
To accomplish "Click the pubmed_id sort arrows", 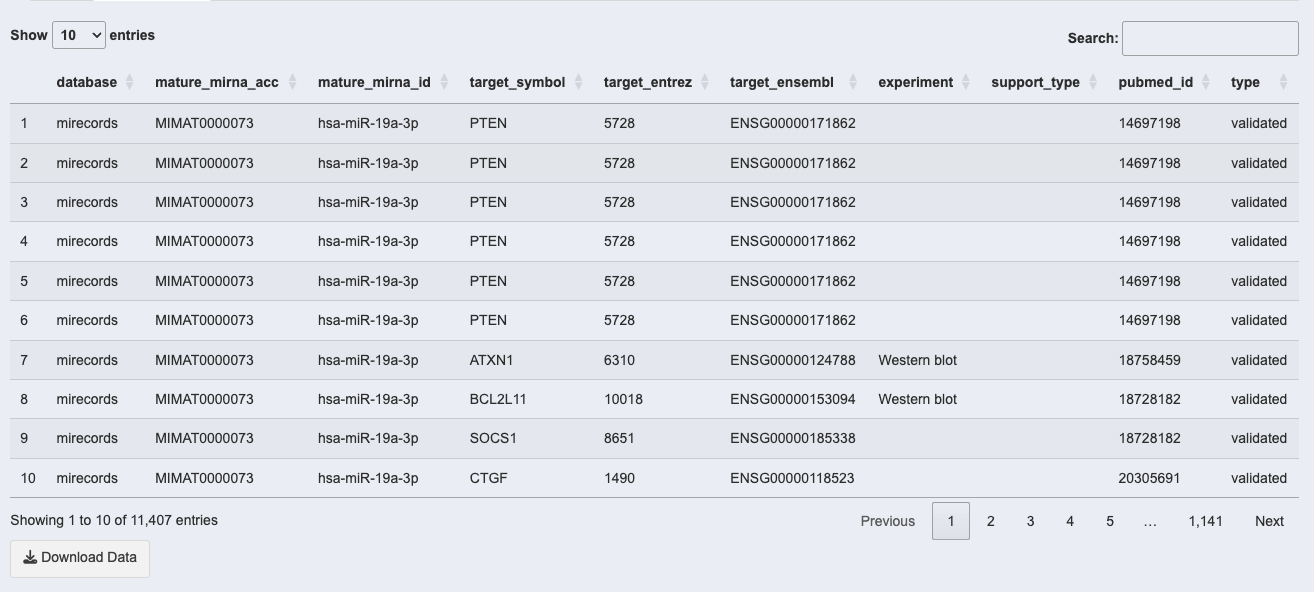I will [x=1206, y=83].
